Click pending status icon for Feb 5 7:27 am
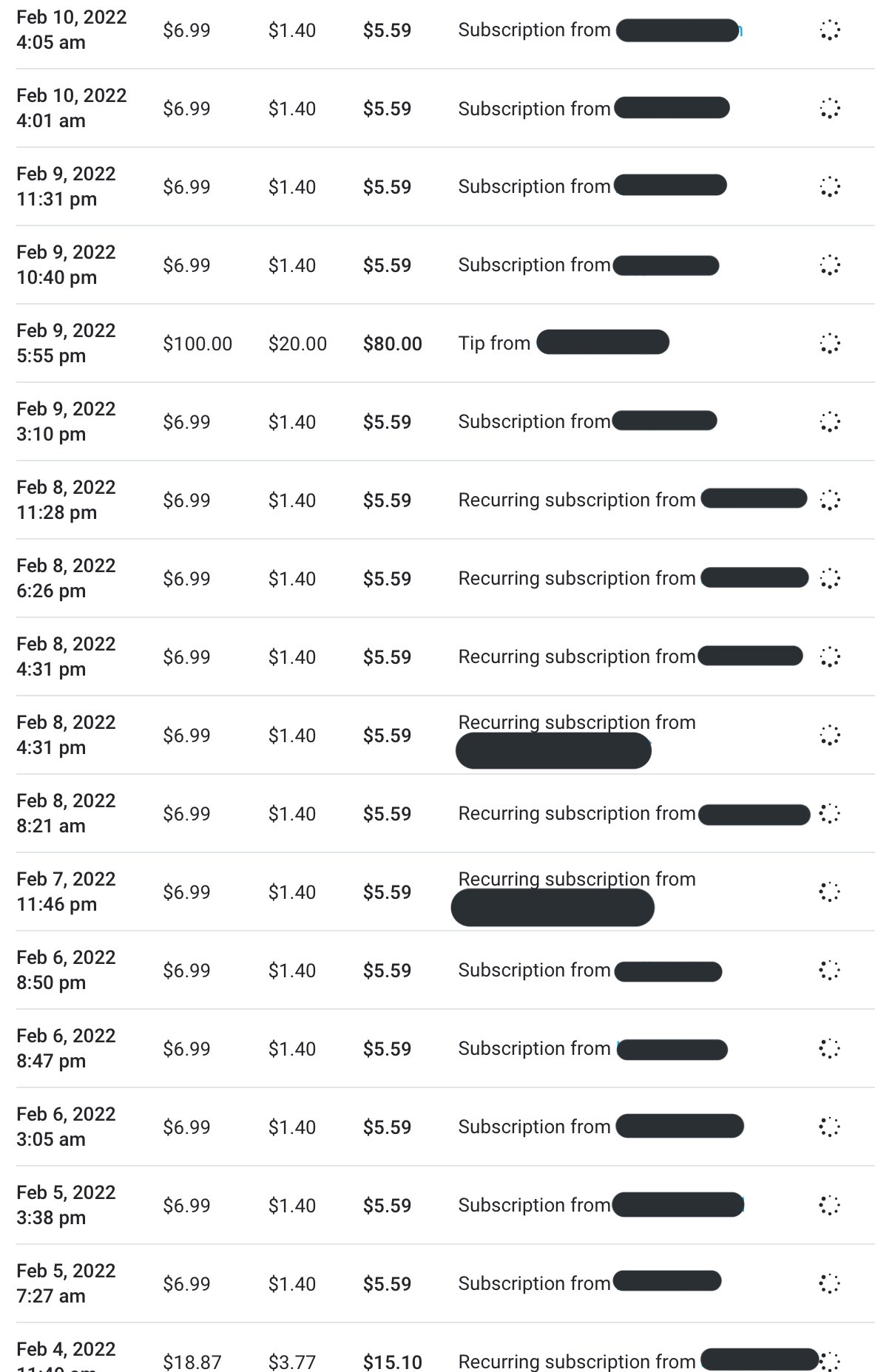 click(830, 1284)
